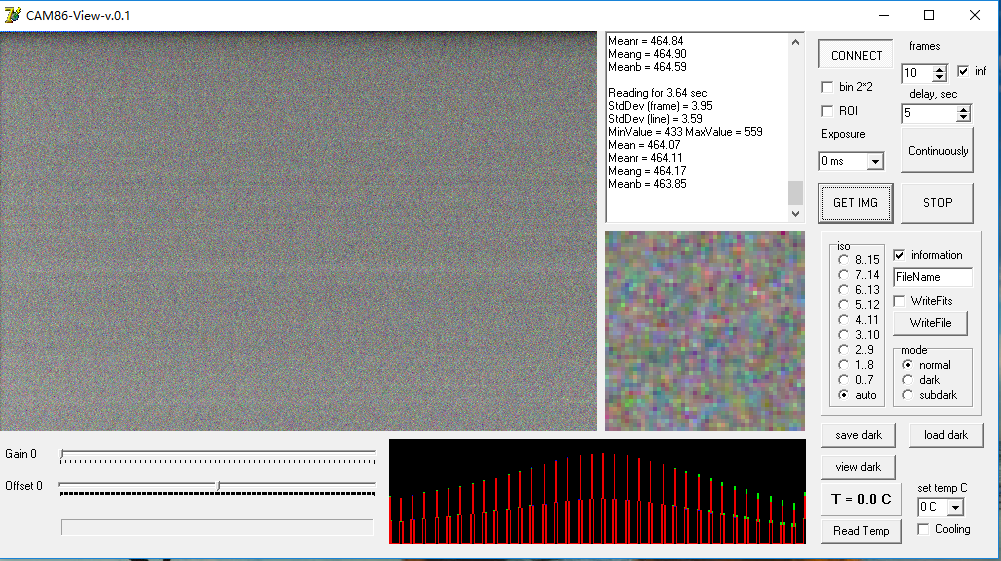1001x561 pixels.
Task: Click the FileName text field
Action: click(933, 277)
